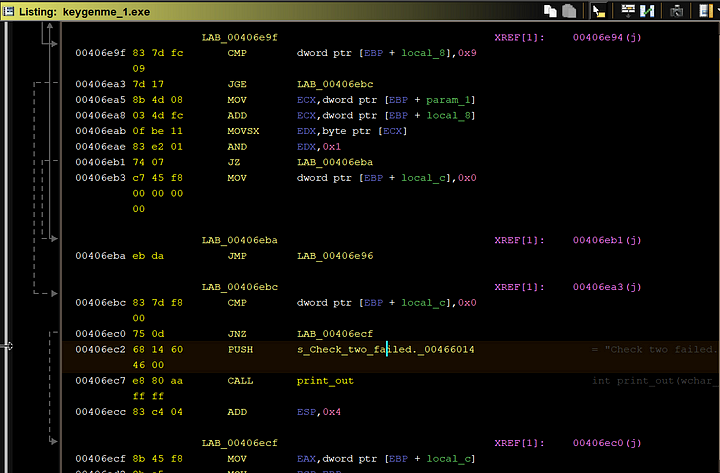Go to LAB_00406e96 jump target
This screenshot has height=473, width=720.
(335, 256)
